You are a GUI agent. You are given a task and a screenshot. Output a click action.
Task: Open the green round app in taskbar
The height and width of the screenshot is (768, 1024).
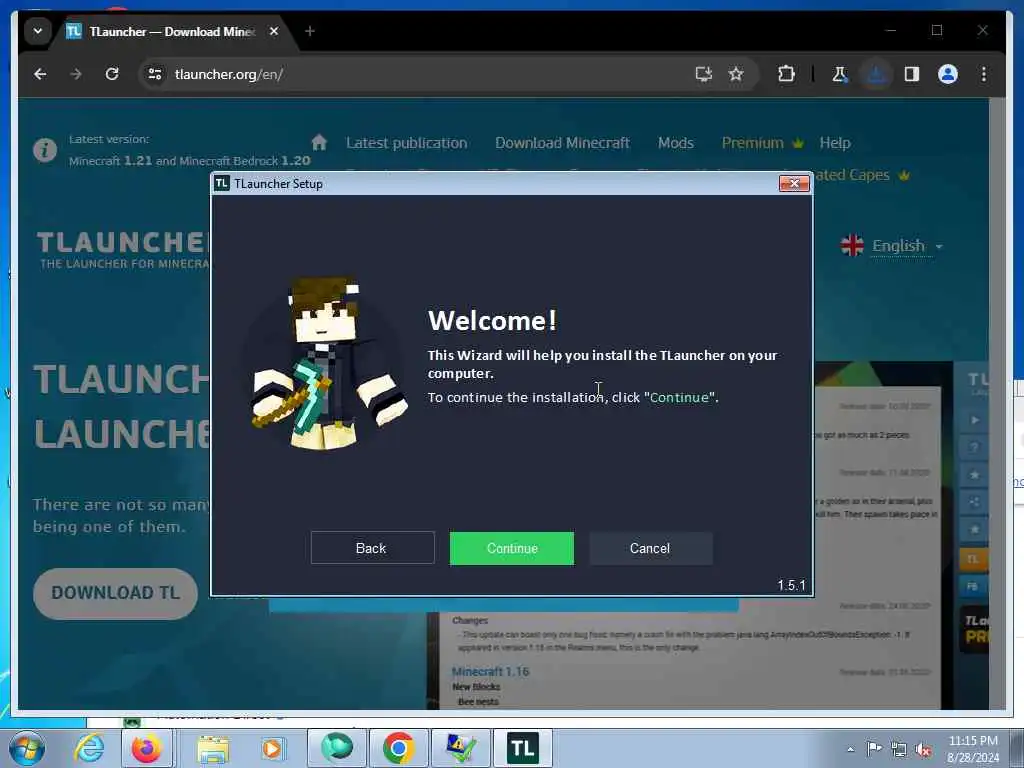click(x=337, y=748)
